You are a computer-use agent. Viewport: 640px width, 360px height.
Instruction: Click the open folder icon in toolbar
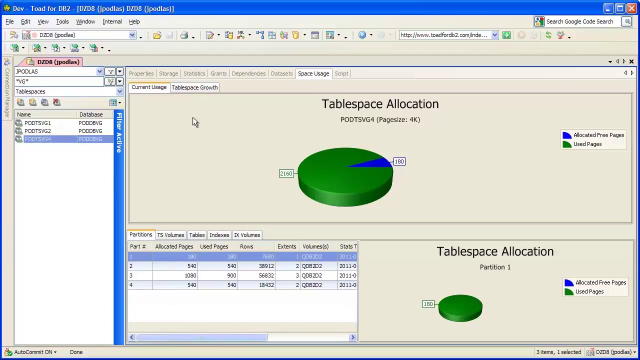point(157,36)
